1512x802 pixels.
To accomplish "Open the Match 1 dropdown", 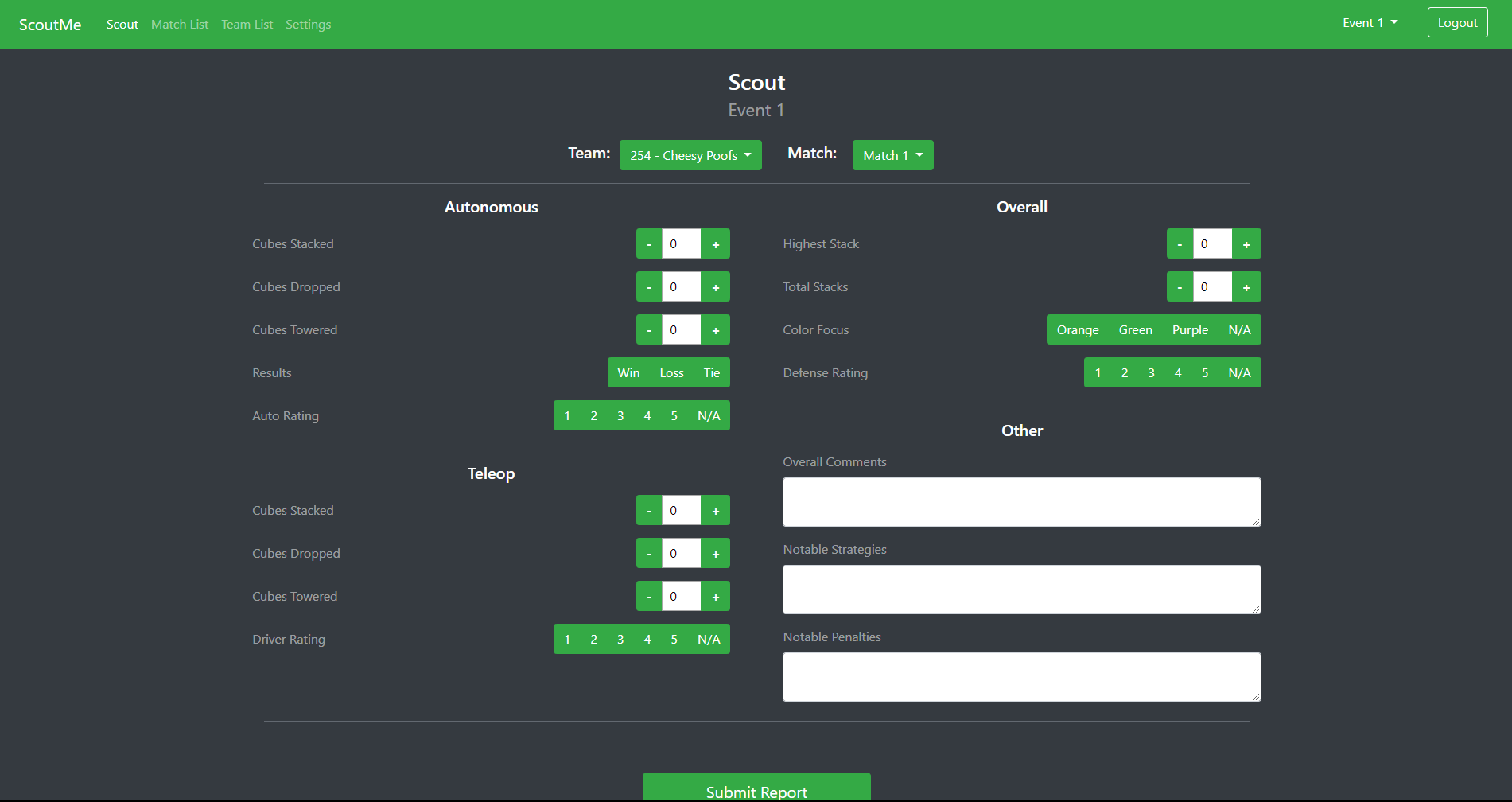I will 892,154.
